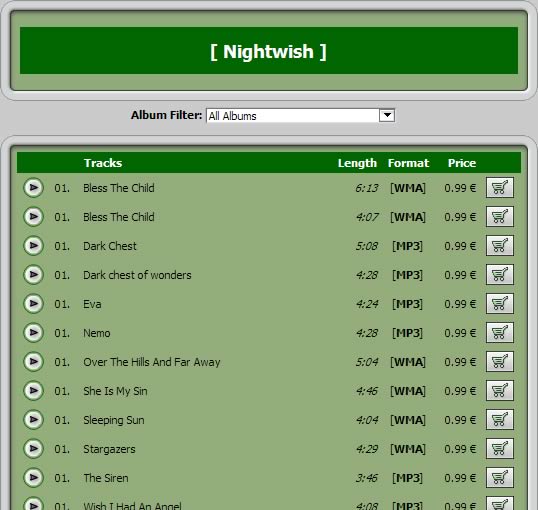The image size is (538, 510).
Task: Select the Eva track title
Action: [92, 304]
